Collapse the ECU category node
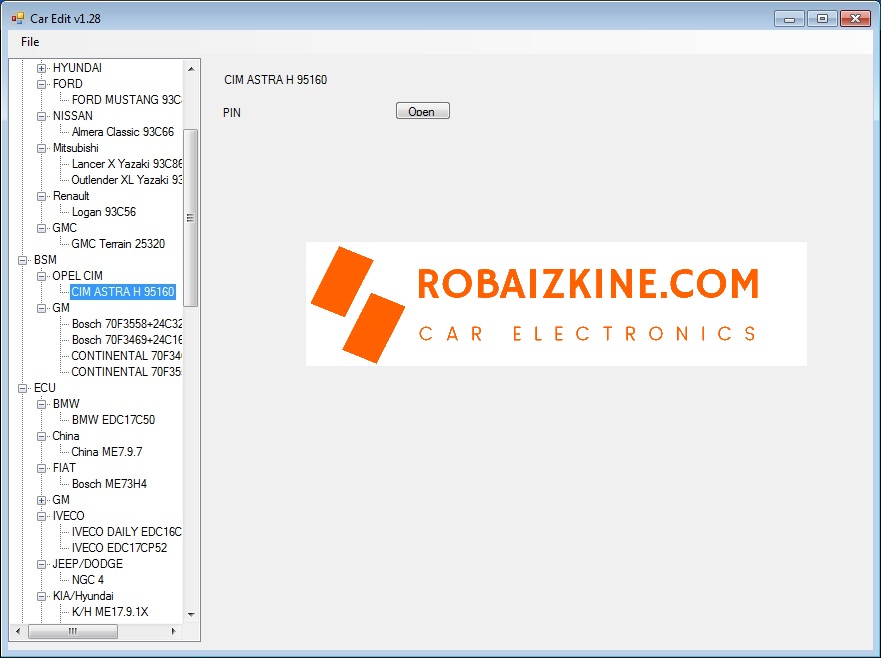The height and width of the screenshot is (658, 881). (23, 388)
